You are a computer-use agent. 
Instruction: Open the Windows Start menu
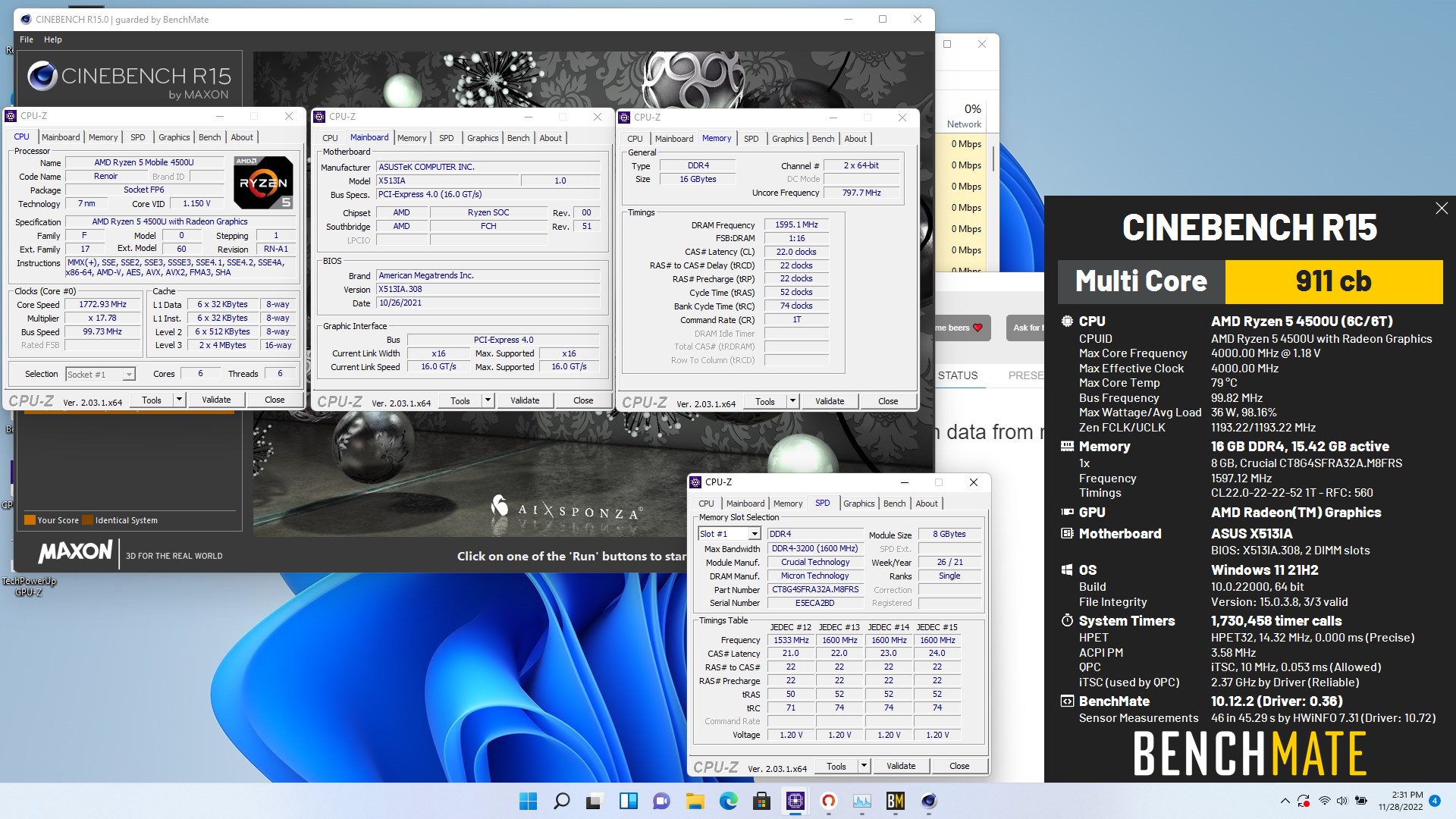click(528, 801)
